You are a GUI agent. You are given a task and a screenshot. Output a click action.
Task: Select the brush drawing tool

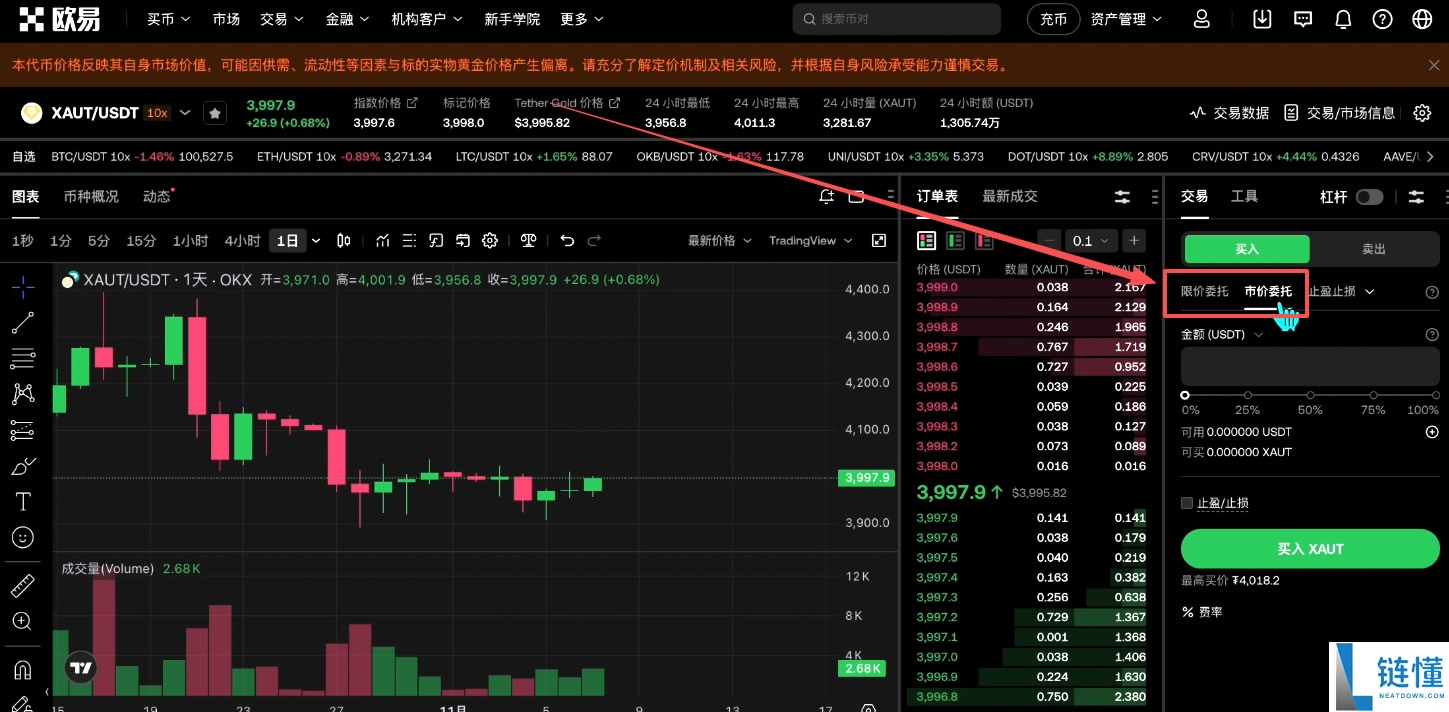23,465
